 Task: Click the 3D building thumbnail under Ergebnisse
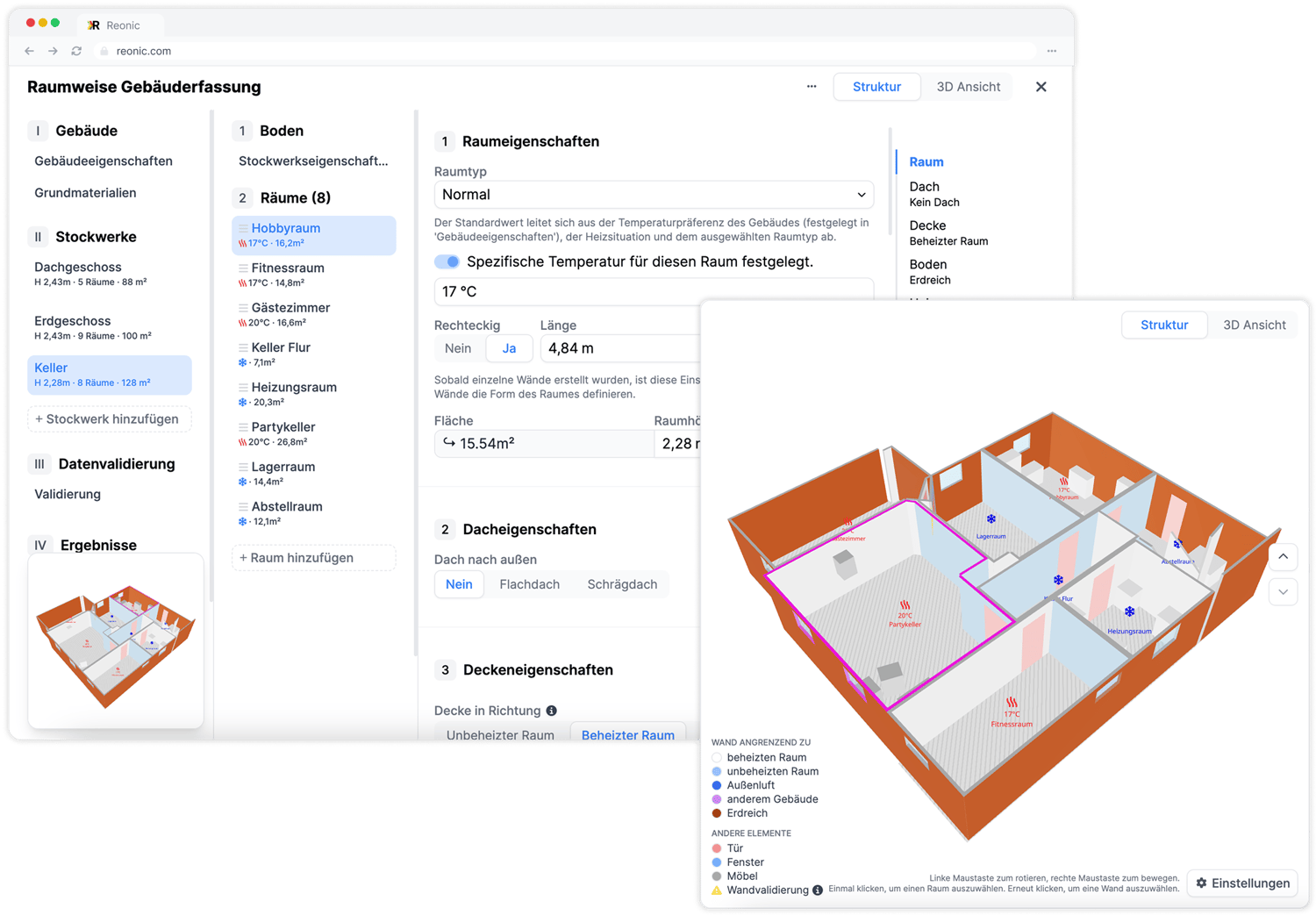[x=116, y=640]
